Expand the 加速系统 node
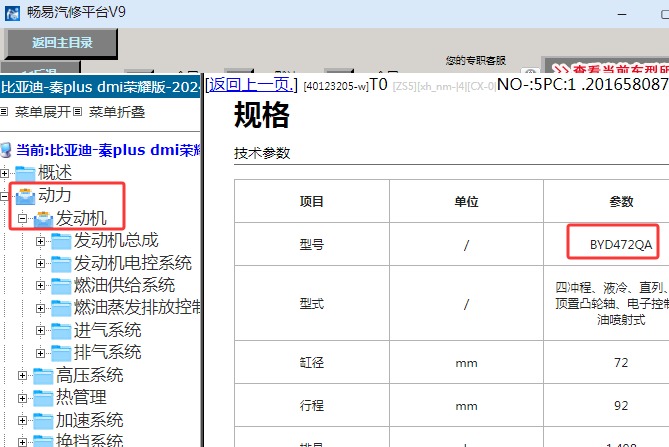This screenshot has height=447, width=669. tap(23, 421)
